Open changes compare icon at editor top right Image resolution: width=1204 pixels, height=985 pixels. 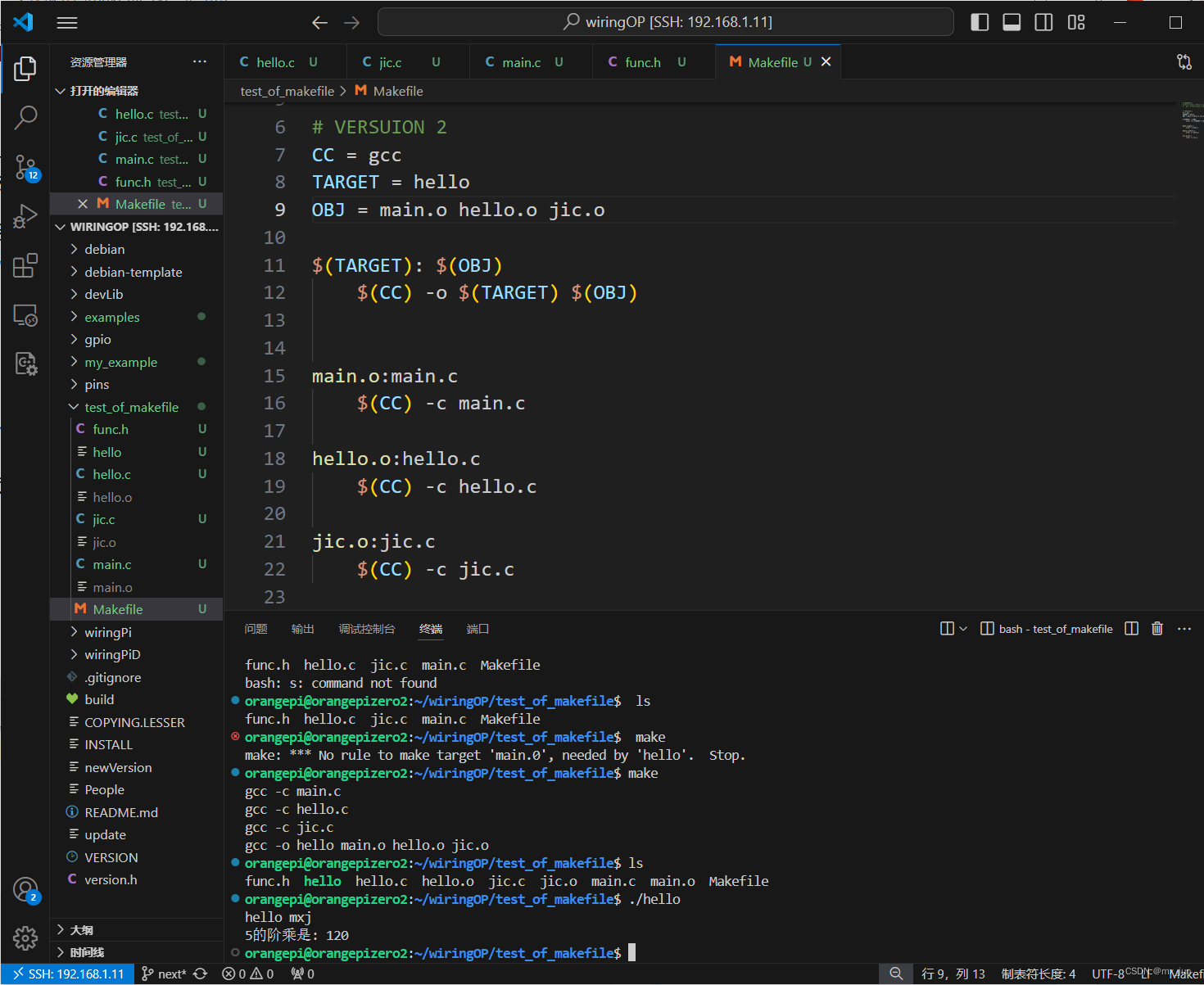1184,62
